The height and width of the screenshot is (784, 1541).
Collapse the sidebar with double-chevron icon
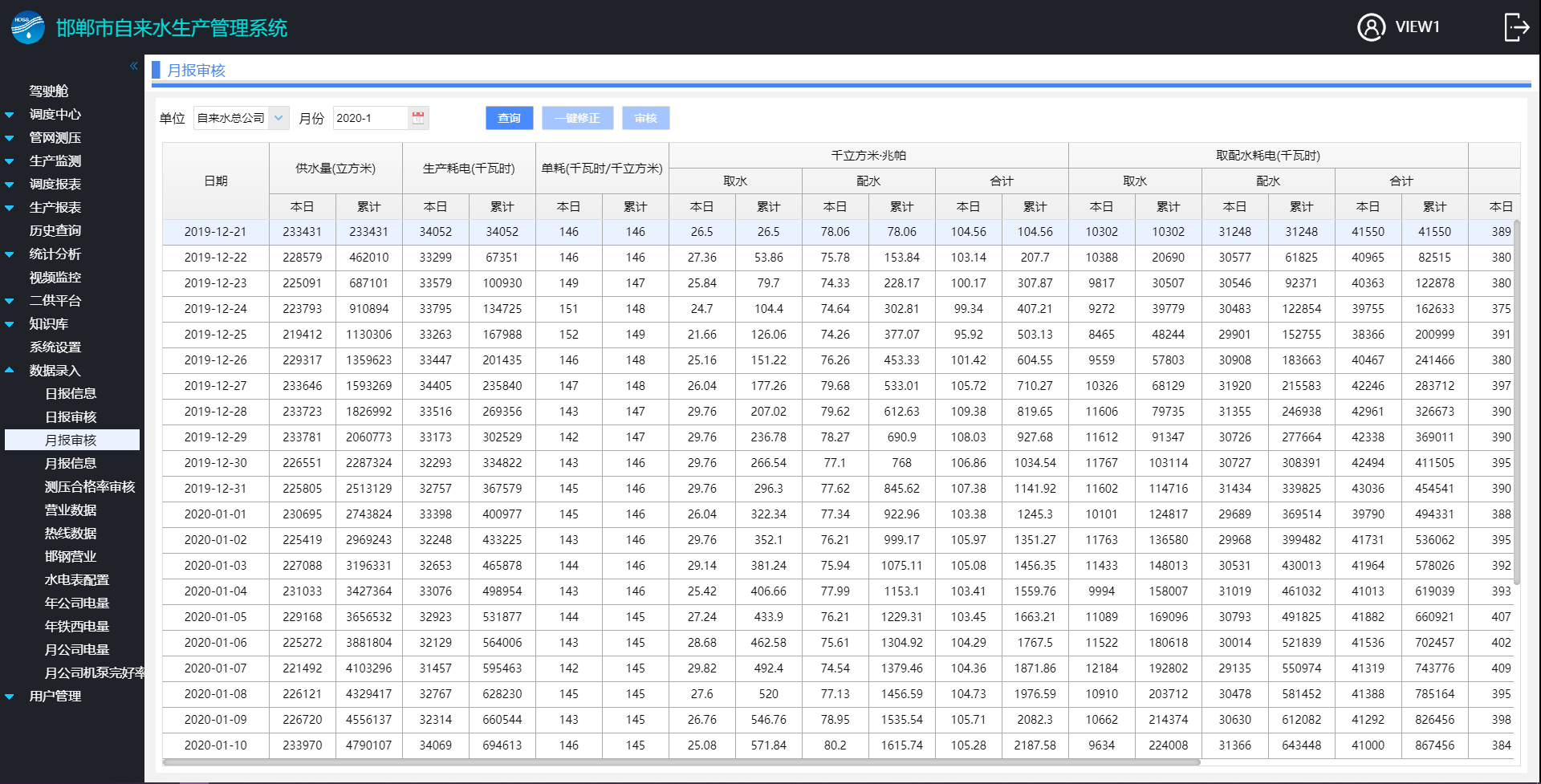(134, 66)
